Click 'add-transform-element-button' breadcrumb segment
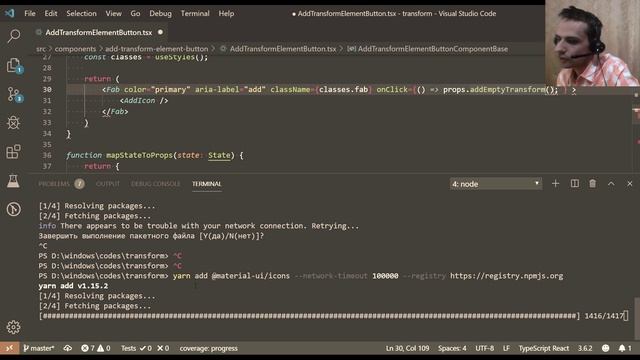The width and height of the screenshot is (640, 360). pos(157,49)
